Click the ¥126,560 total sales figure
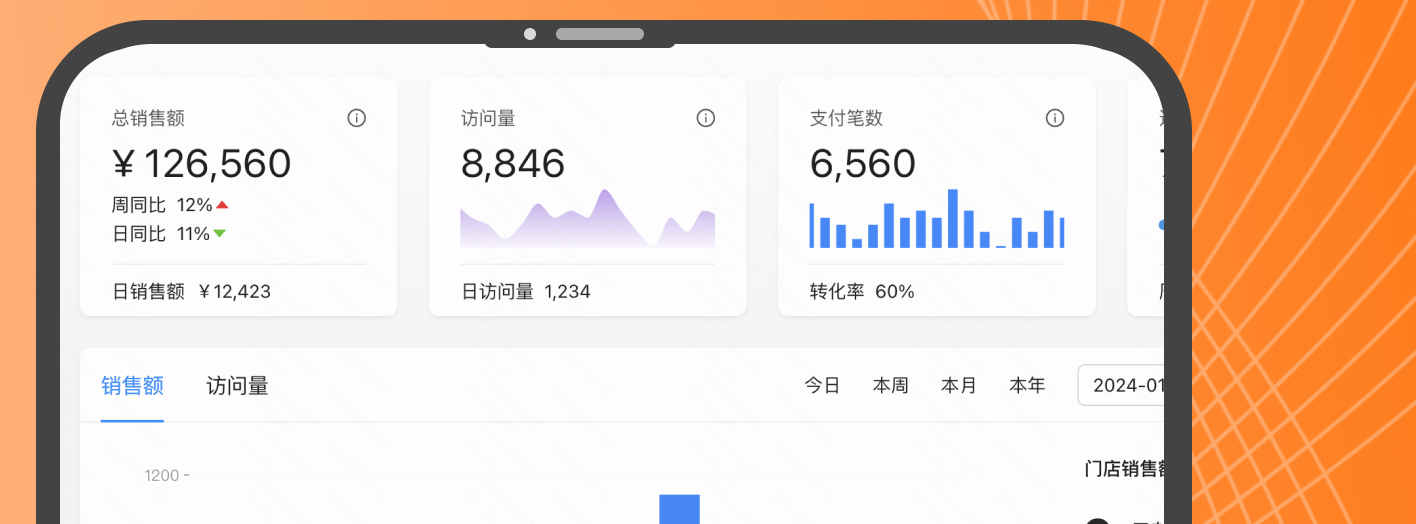 (202, 164)
